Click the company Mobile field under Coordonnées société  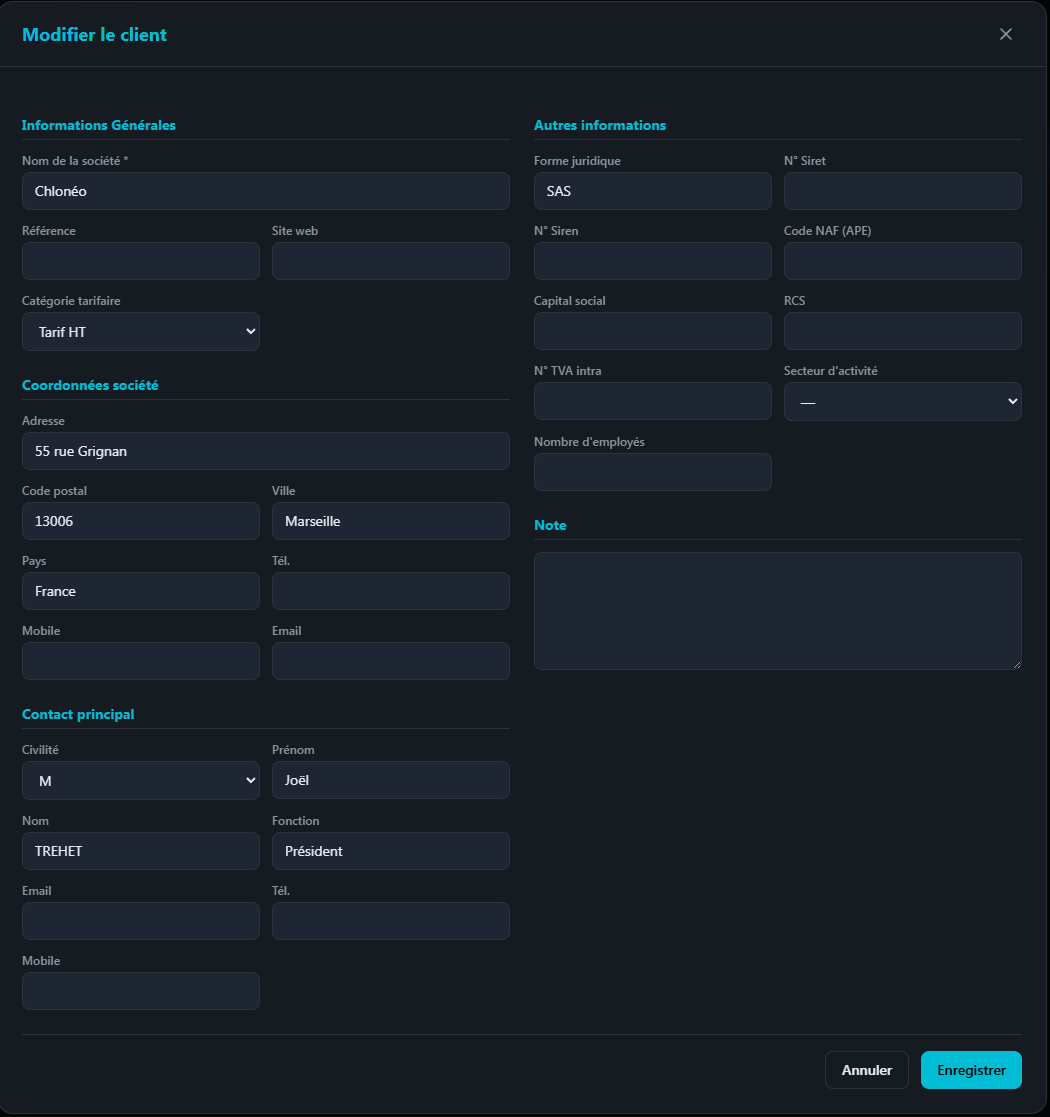coord(141,660)
